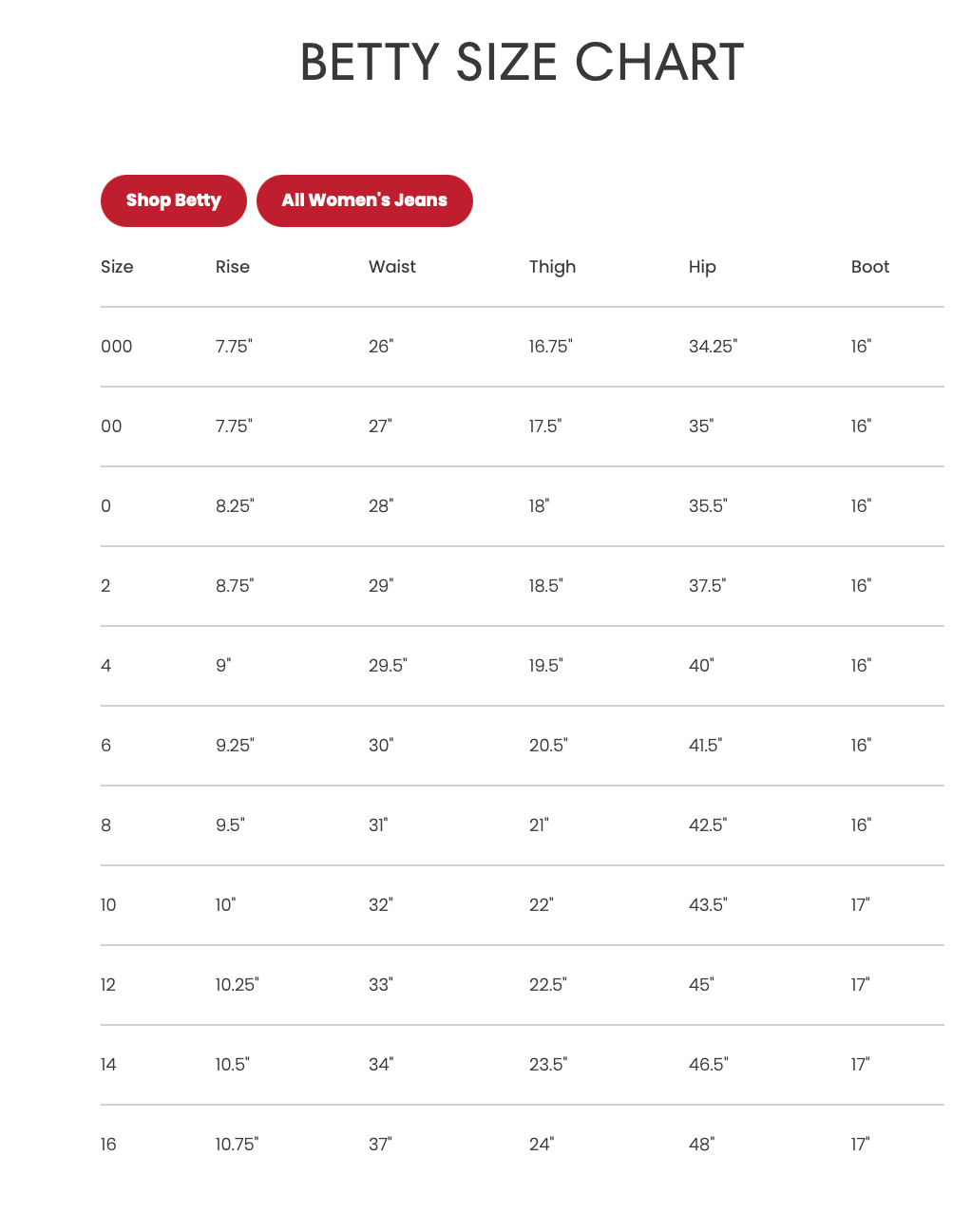Click the size 00 row label
The height and width of the screenshot is (1232, 971).
click(x=111, y=426)
